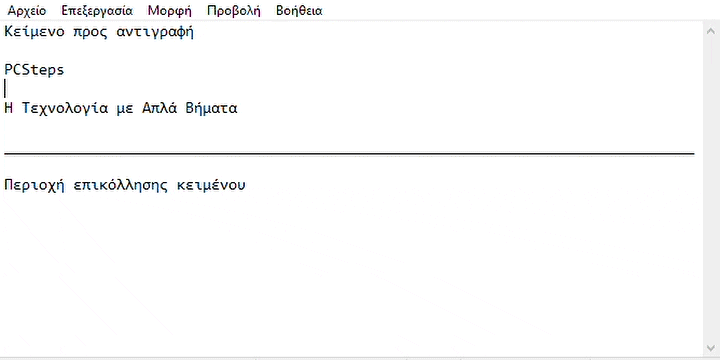This screenshot has height=360, width=720.
Task: Click the vertical scrollbar up arrow
Action: pos(711,30)
